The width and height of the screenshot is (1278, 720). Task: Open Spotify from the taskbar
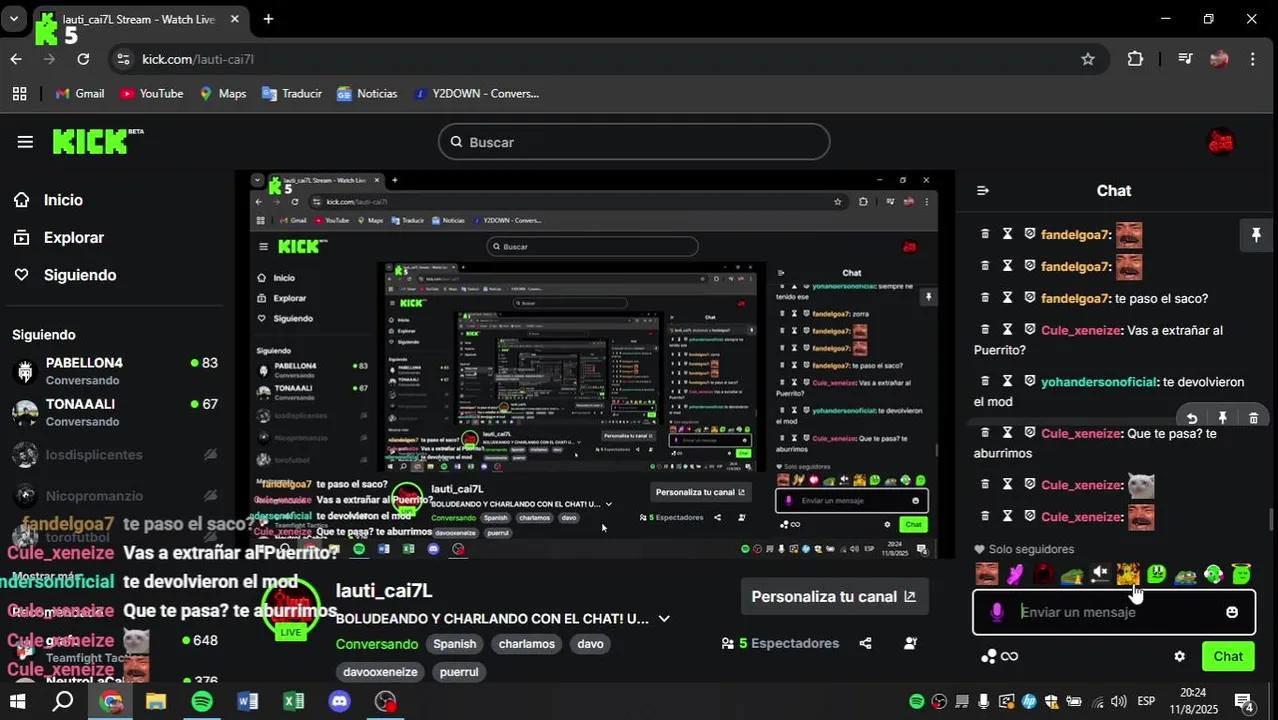click(202, 701)
